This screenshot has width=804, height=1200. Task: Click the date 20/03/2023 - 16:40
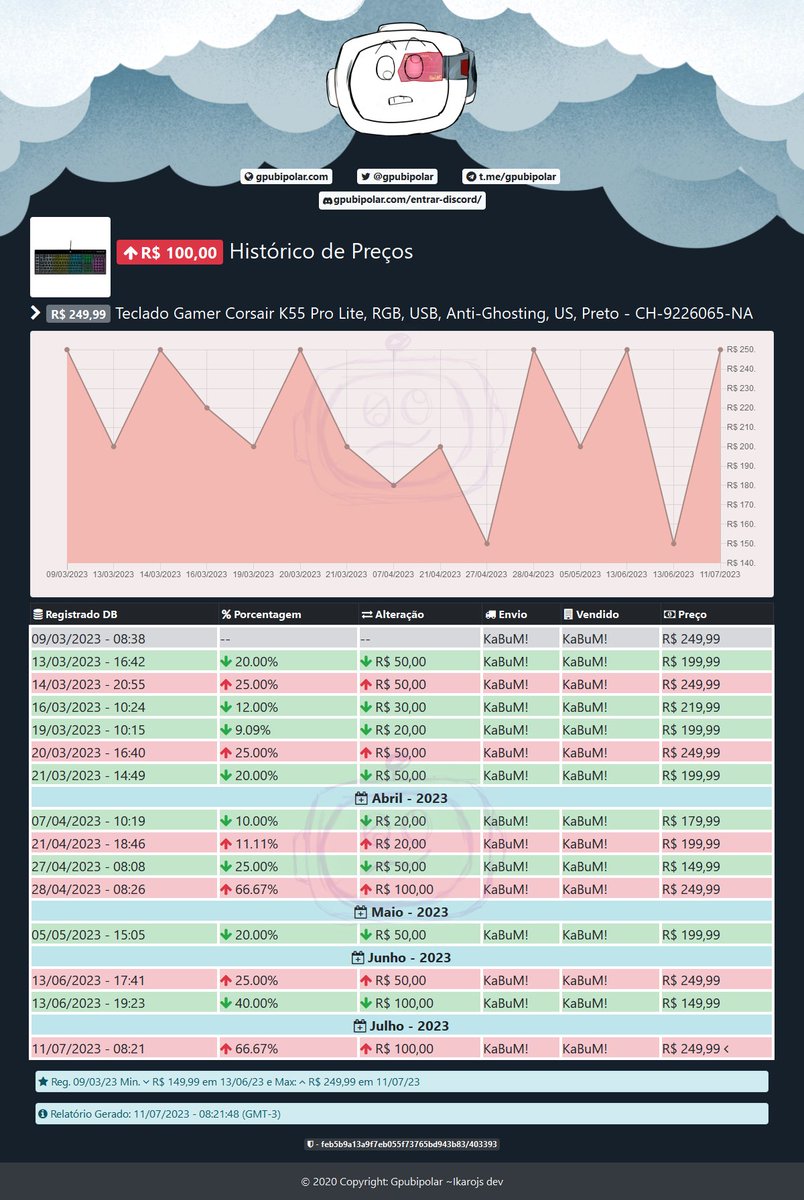(x=89, y=753)
